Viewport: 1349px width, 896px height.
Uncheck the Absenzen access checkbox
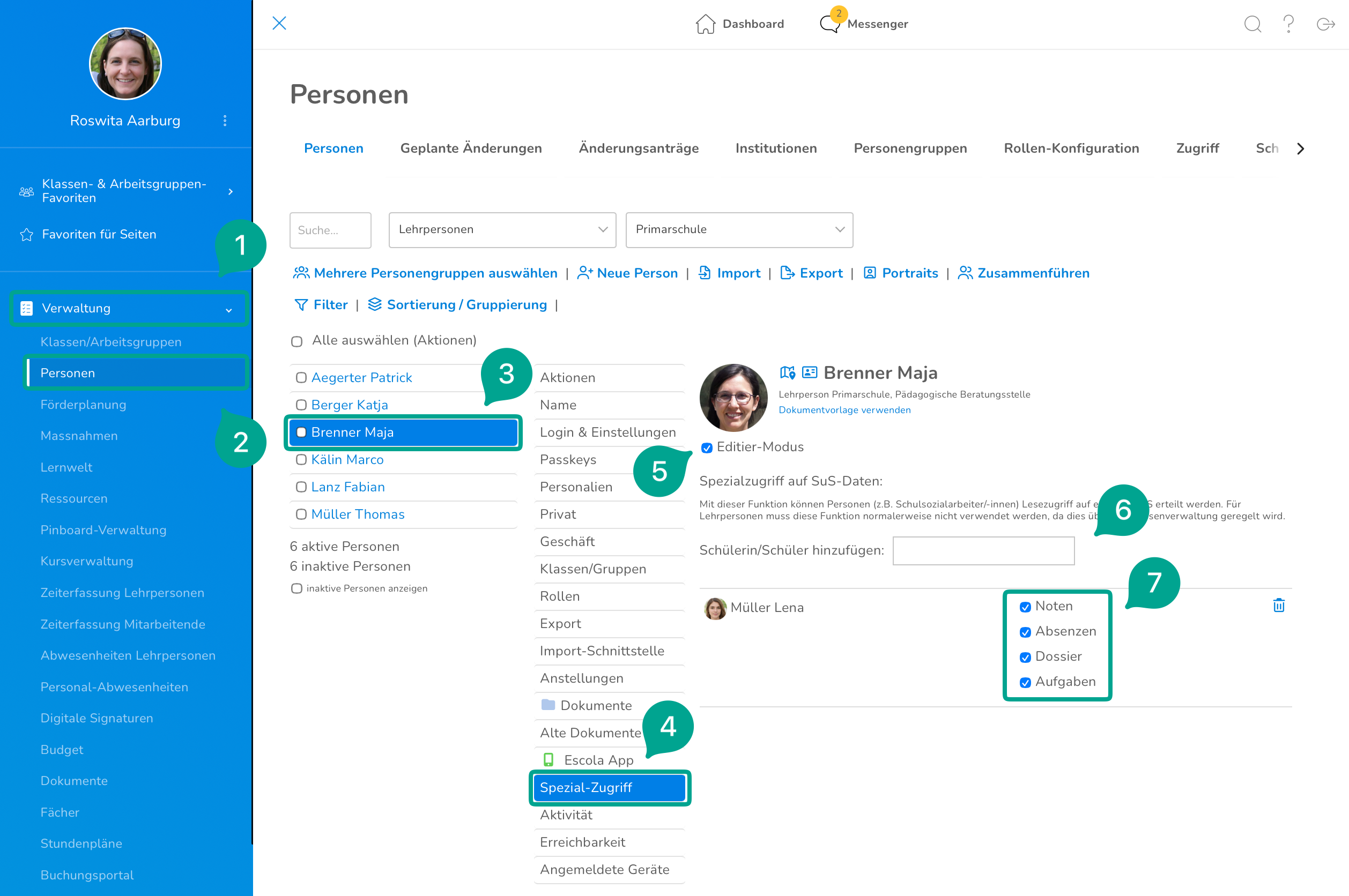pyautogui.click(x=1026, y=632)
